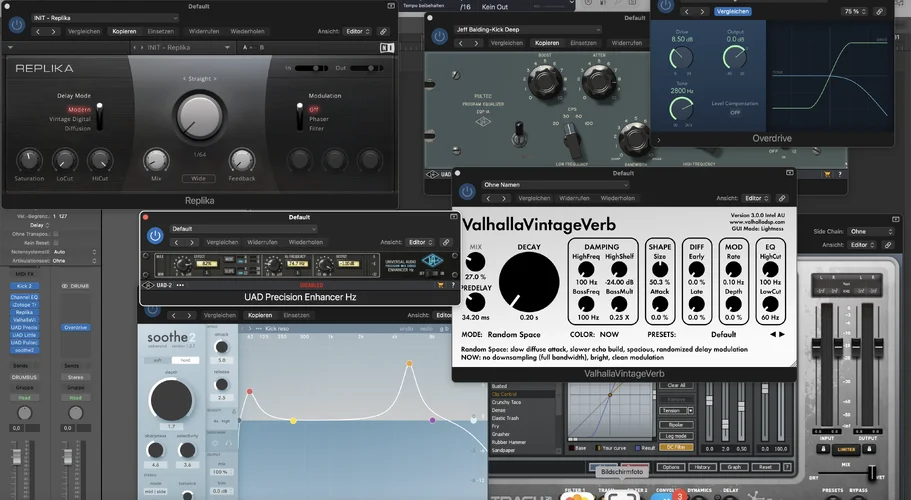This screenshot has width=911, height=500.
Task: Click the ValhallaVintageVerb power button
Action: coord(468,191)
